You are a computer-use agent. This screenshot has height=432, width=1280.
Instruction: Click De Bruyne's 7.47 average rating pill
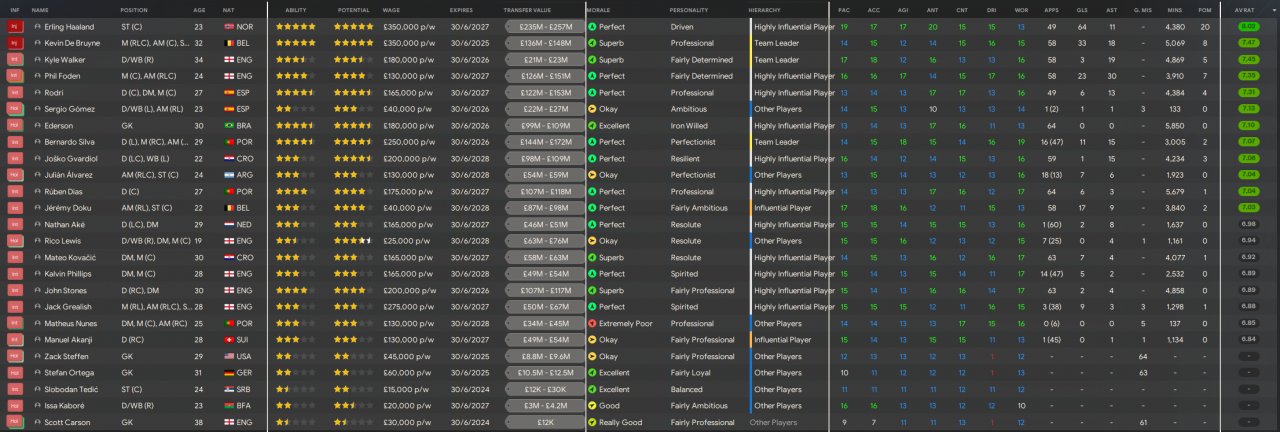pyautogui.click(x=1248, y=43)
